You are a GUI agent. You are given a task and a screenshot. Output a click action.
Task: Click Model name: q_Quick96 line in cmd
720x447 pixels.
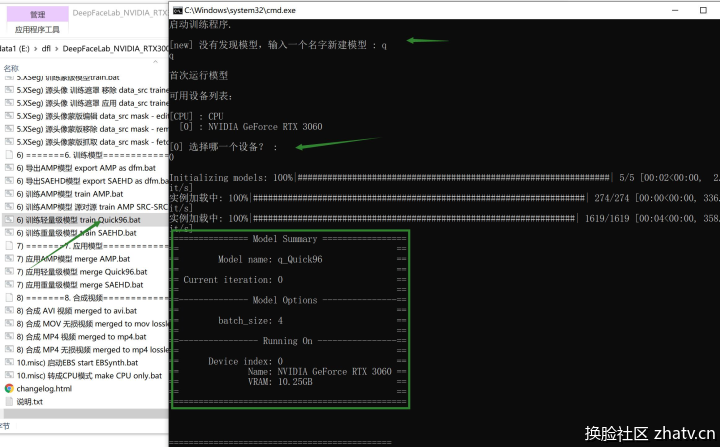click(x=270, y=260)
